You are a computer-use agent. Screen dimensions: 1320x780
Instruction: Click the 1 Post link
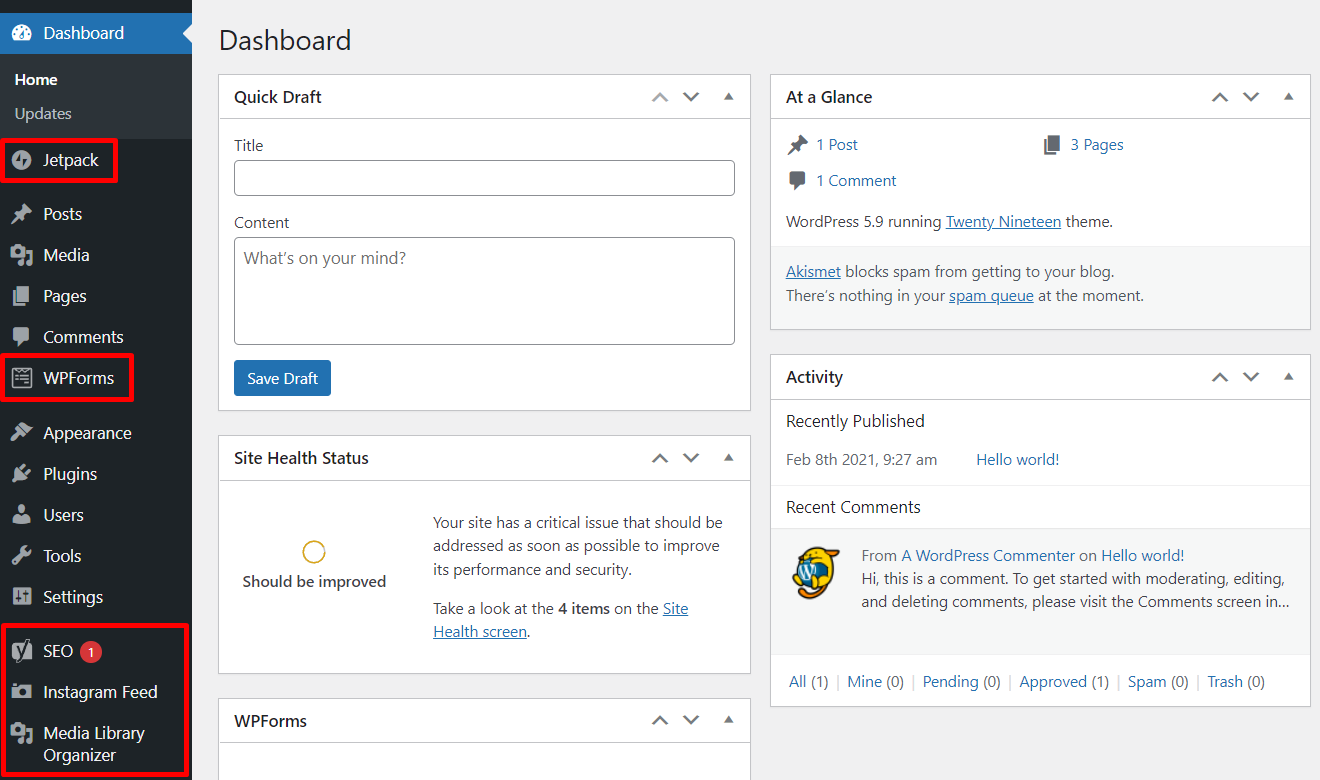pos(837,145)
